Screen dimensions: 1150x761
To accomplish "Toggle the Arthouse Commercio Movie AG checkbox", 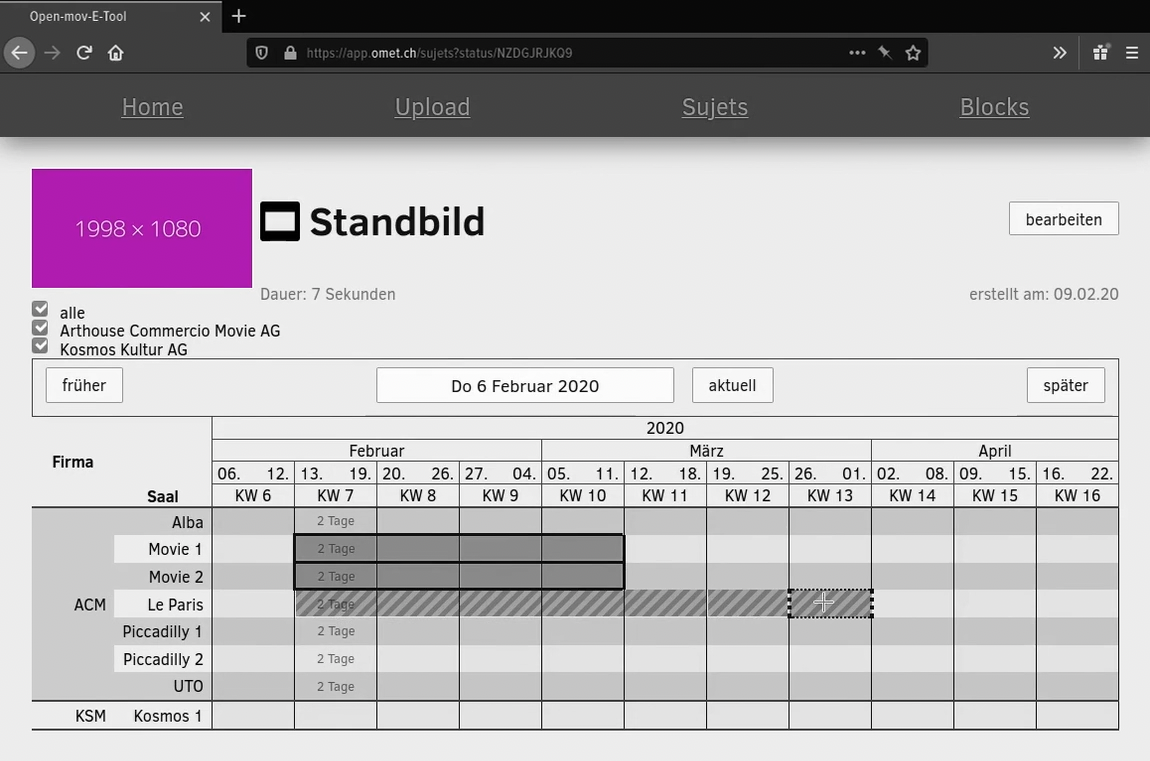I will [40, 328].
